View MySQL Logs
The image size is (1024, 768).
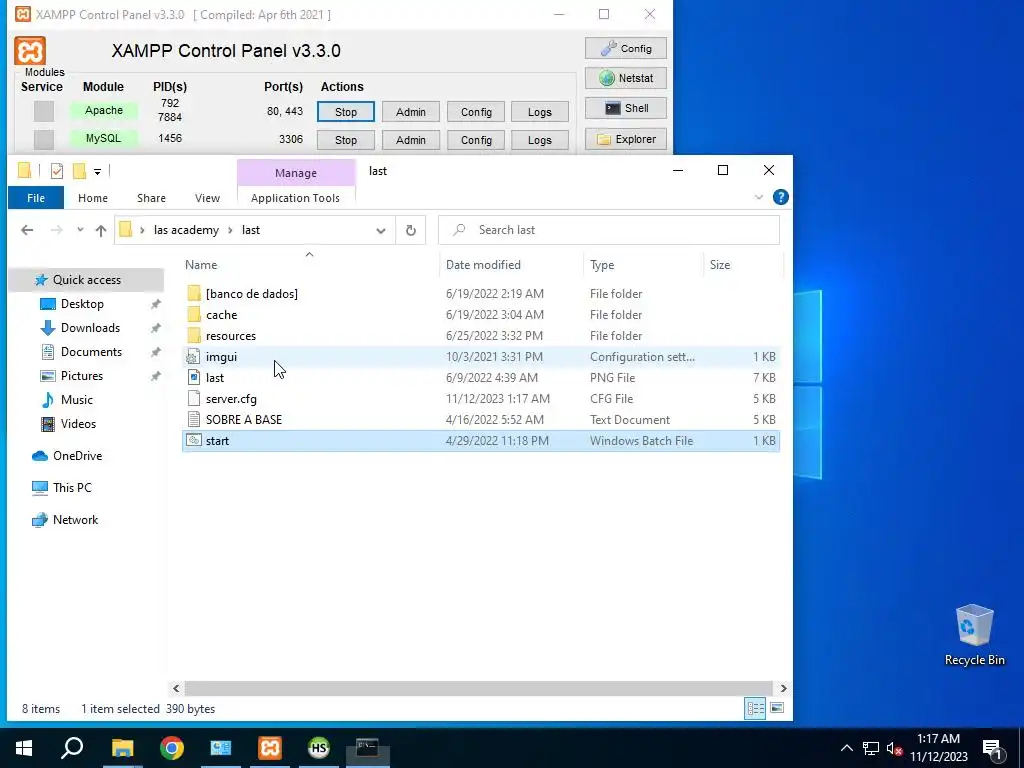539,140
